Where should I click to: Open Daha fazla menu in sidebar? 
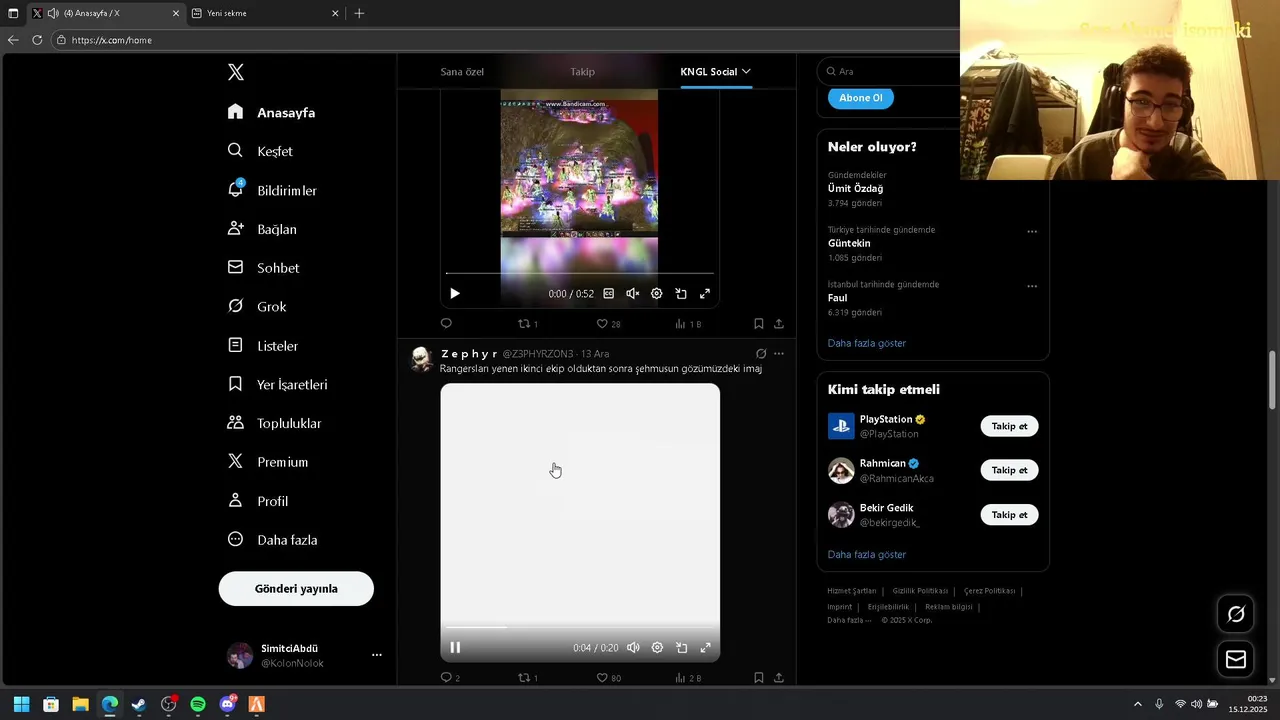(x=272, y=540)
